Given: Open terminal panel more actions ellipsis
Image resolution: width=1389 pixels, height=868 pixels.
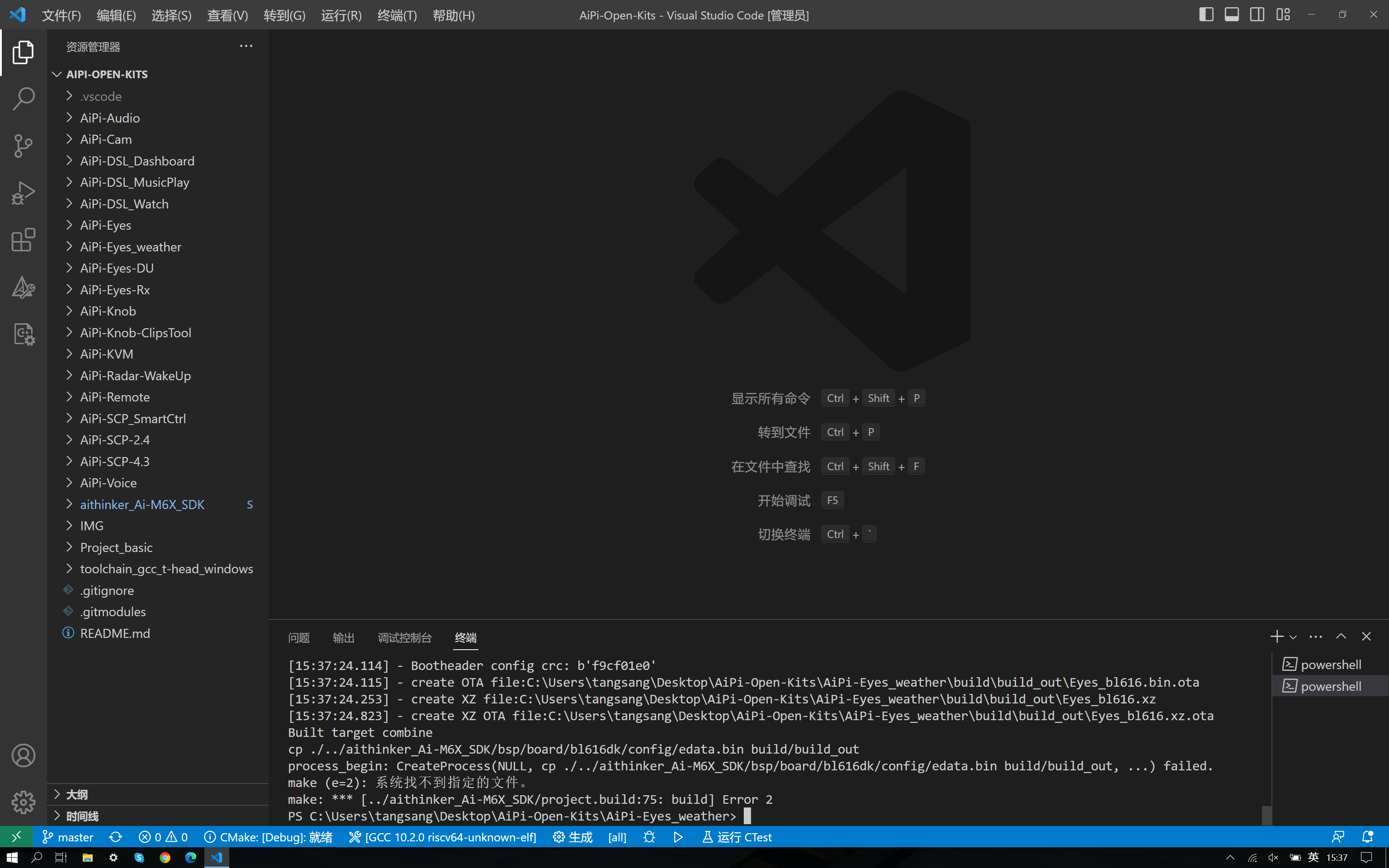Looking at the screenshot, I should [1316, 637].
